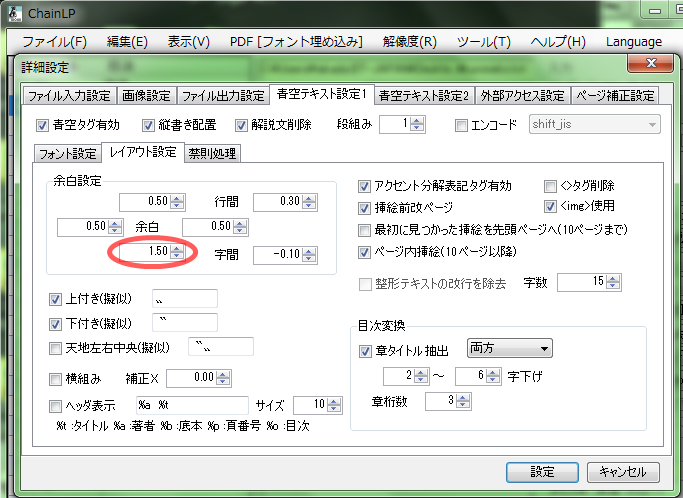683x498 pixels.
Task: Toggle 解説文削除 checkbox
Action: tap(241, 125)
